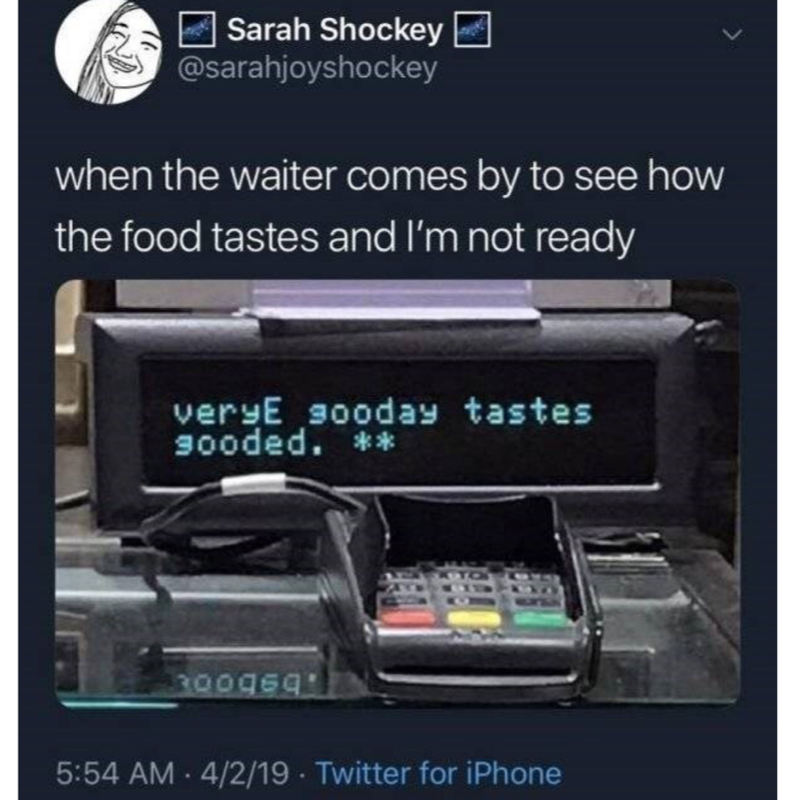Image resolution: width=800 pixels, height=800 pixels.
Task: Click the 'veryE gooday tastes' display text
Action: (x=383, y=413)
